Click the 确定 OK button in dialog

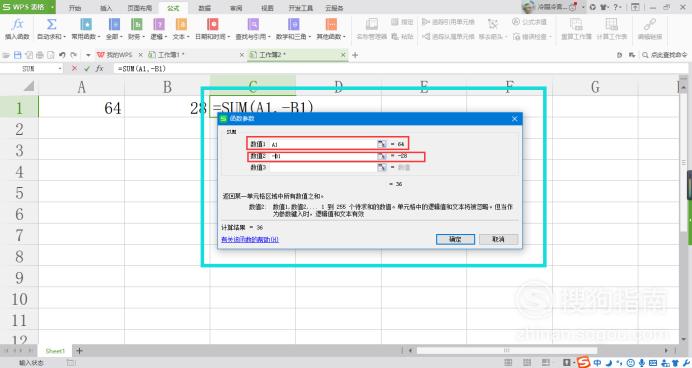(455, 239)
